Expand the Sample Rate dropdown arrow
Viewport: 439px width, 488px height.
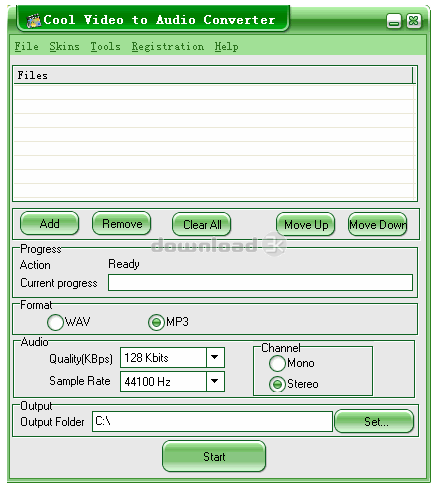click(215, 381)
